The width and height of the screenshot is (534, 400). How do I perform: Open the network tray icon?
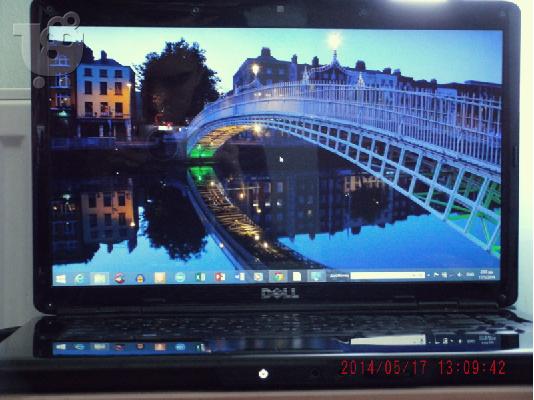coord(445,274)
